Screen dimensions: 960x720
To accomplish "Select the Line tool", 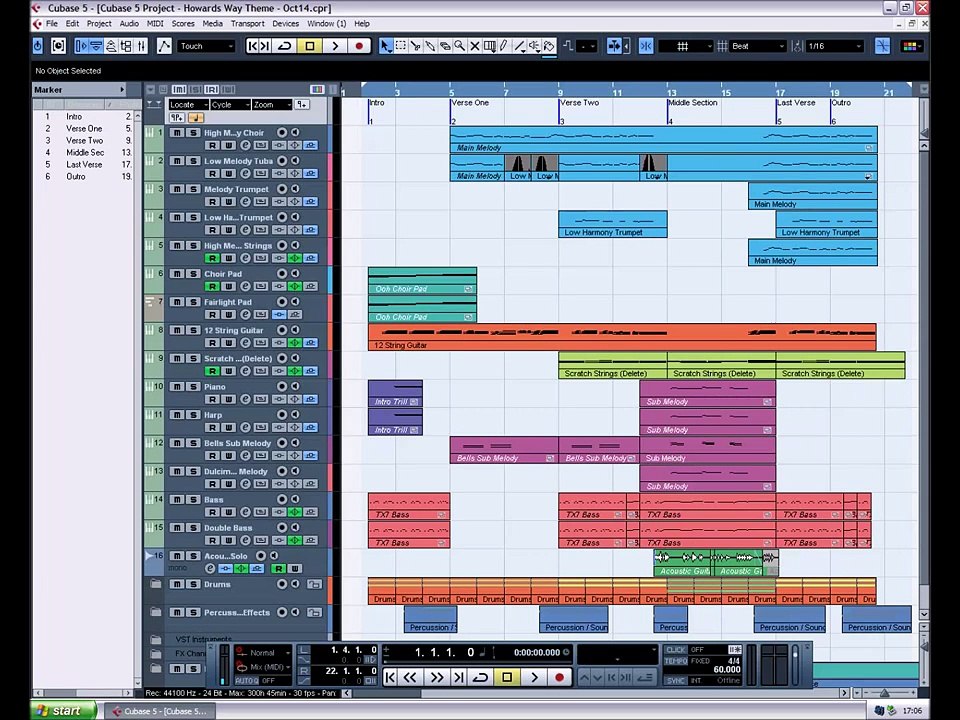I will pyautogui.click(x=519, y=46).
